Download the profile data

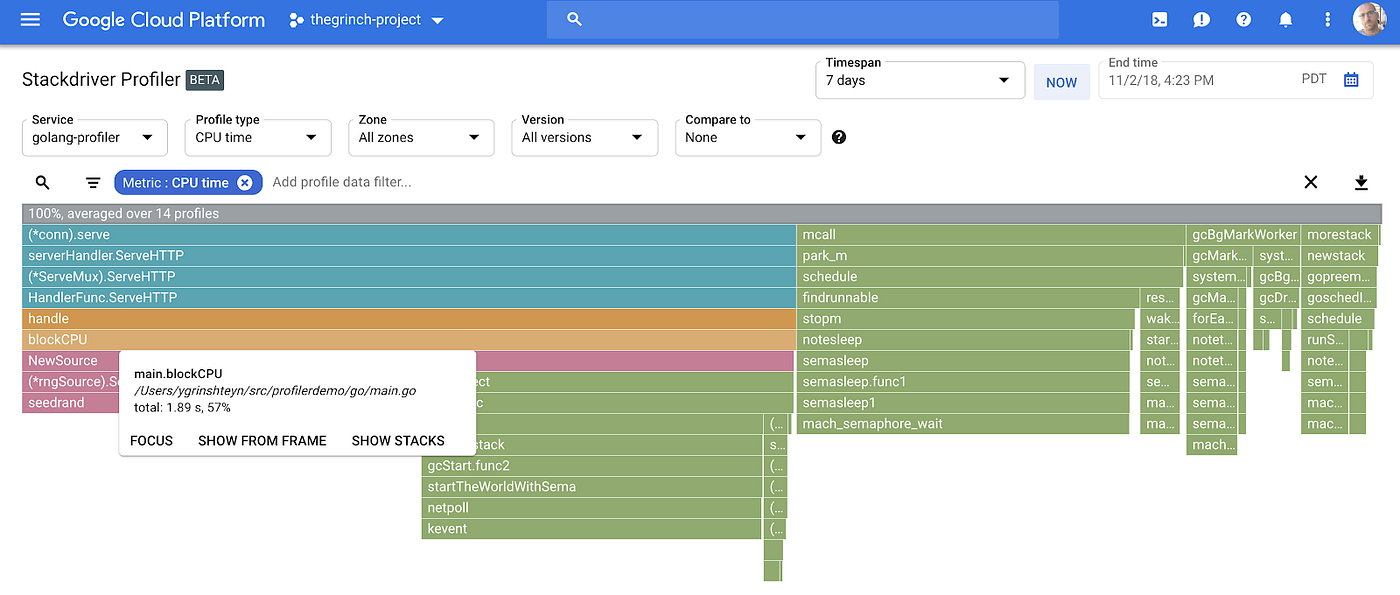click(1361, 182)
